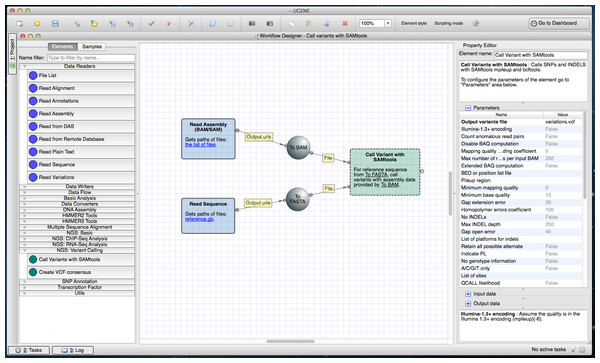Select the Read Assembly (BAM/SAM) node

[208, 139]
